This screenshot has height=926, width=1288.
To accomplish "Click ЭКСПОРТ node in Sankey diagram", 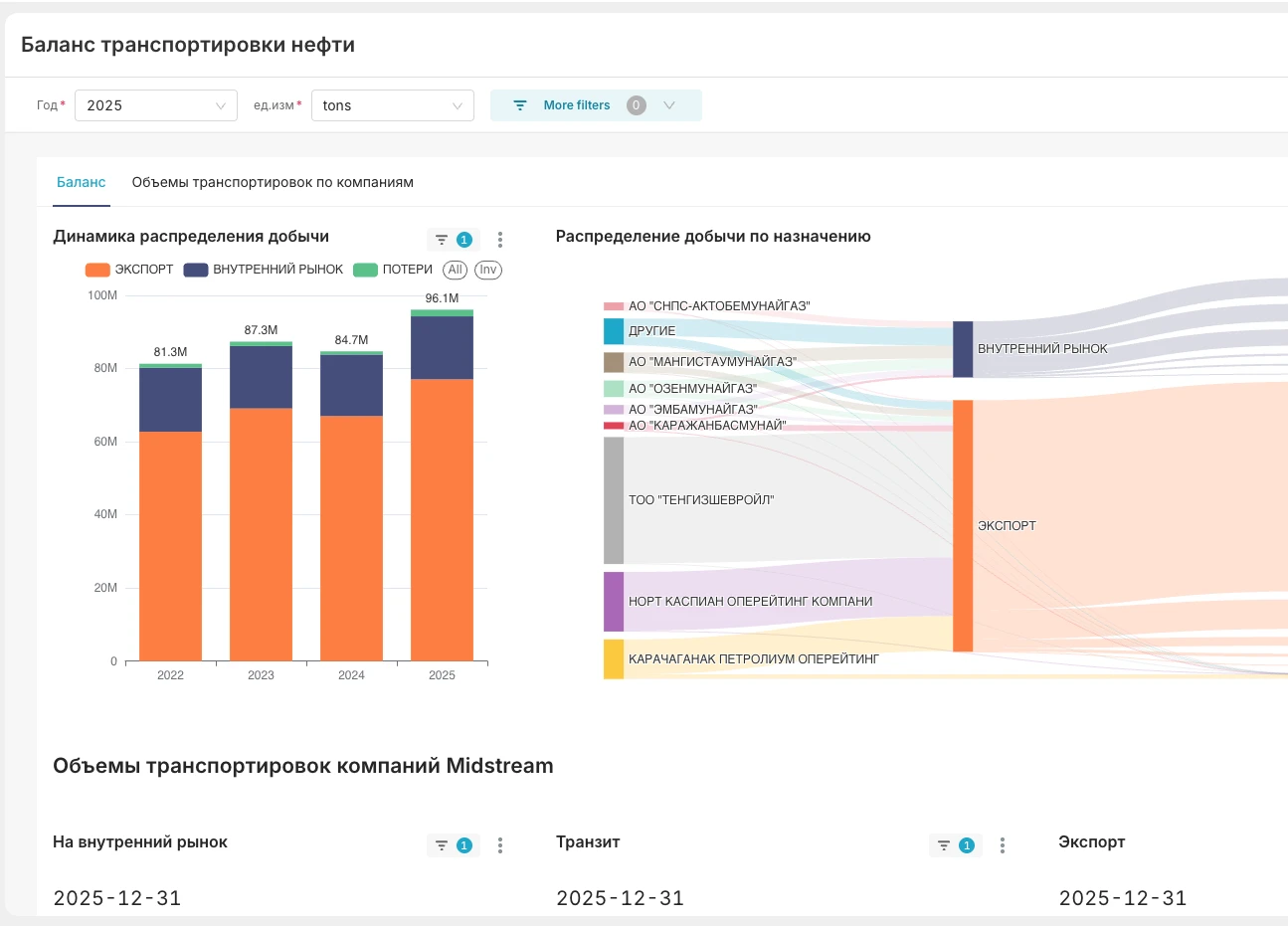I will [x=963, y=526].
